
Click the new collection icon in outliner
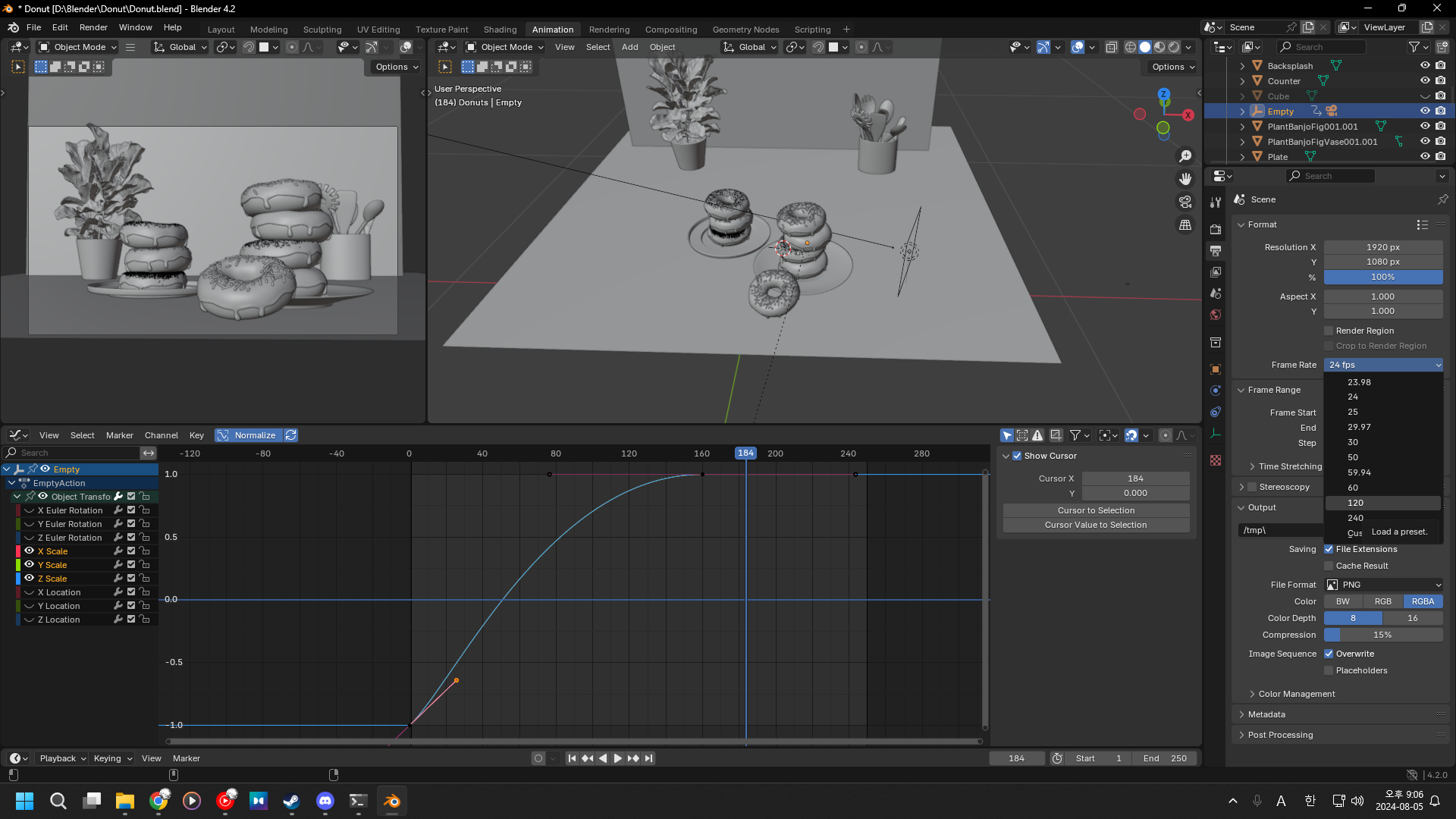tap(1442, 47)
